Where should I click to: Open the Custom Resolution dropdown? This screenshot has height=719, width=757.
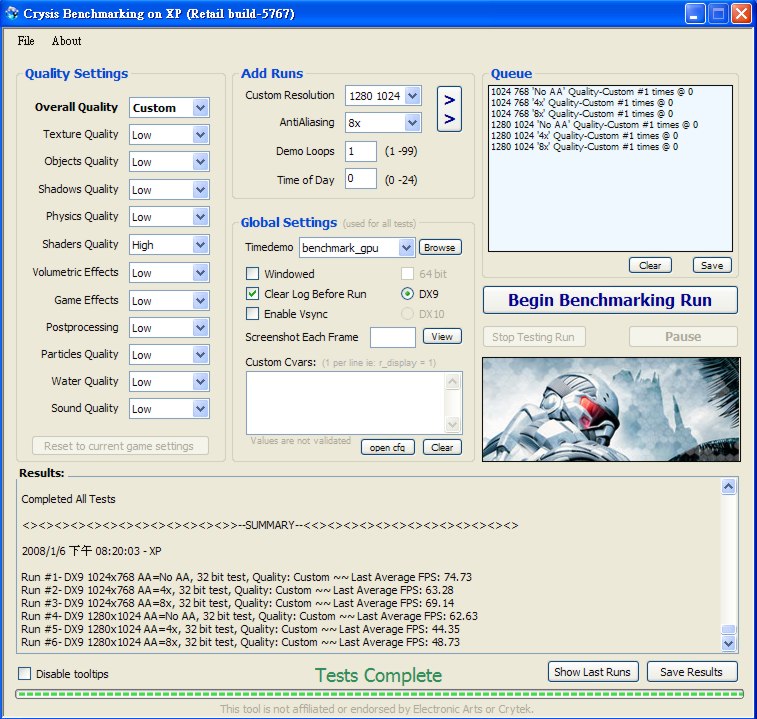(412, 96)
